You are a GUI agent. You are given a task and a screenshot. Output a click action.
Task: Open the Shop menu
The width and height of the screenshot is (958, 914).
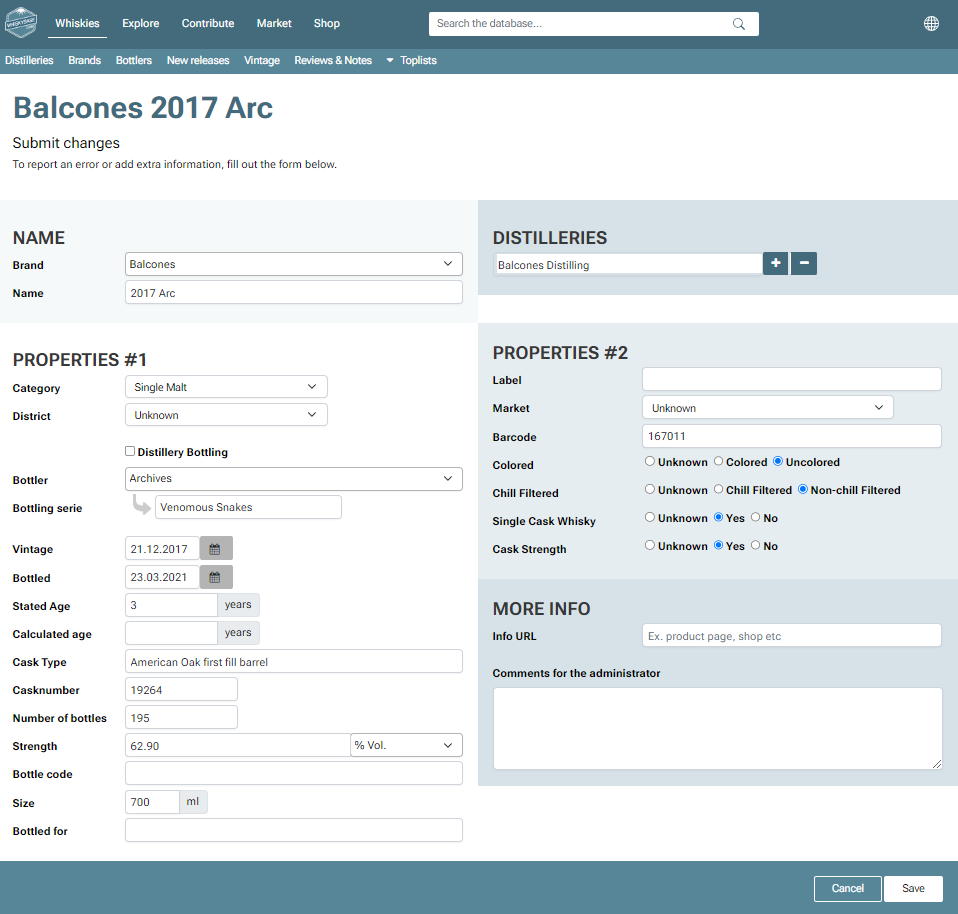click(x=327, y=23)
